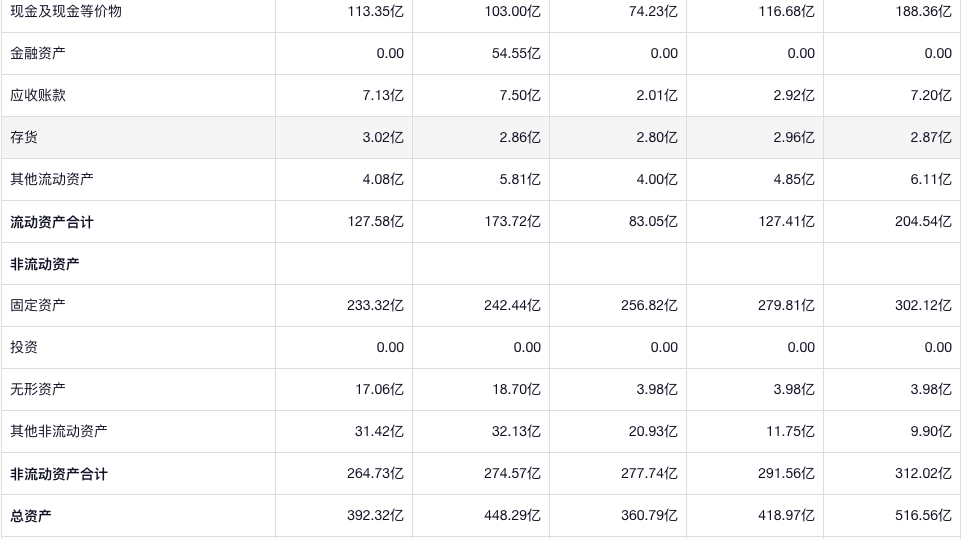
Task: Click the 11.75亿 other non-current assets cell
Action: 790,432
